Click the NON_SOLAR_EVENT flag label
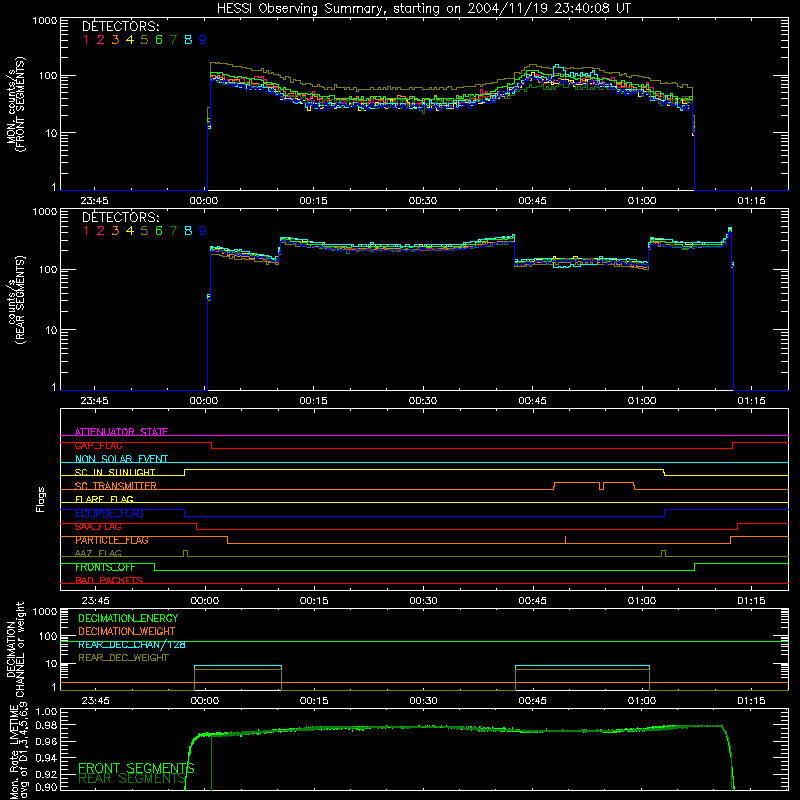The width and height of the screenshot is (800, 800). 121,459
